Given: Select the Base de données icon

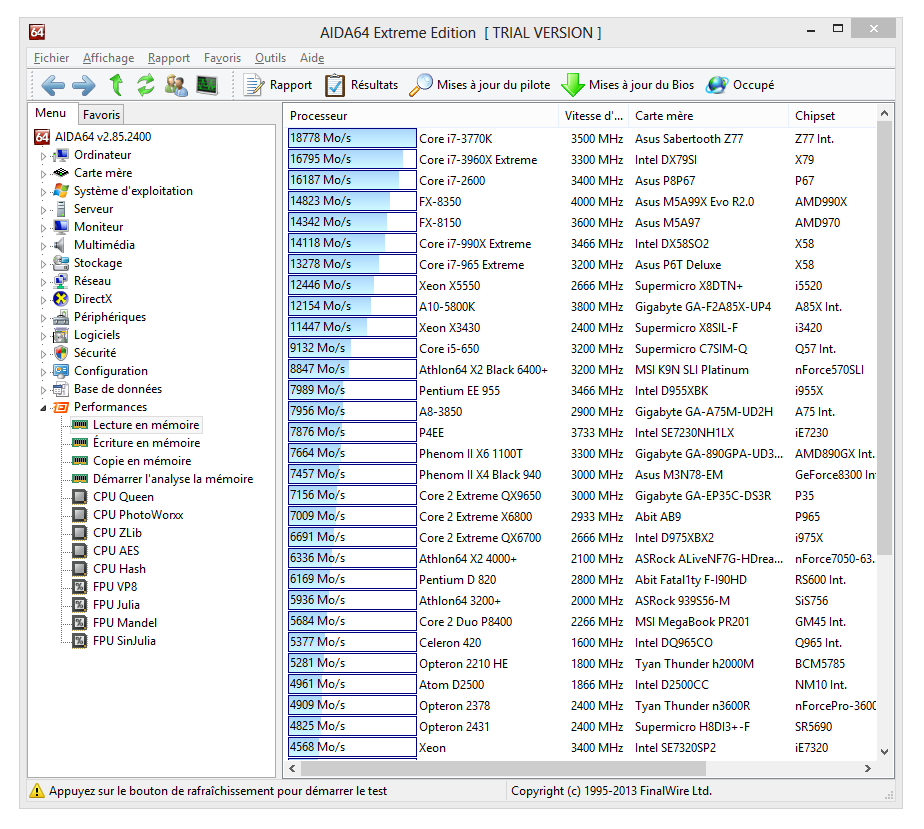Looking at the screenshot, I should [60, 389].
